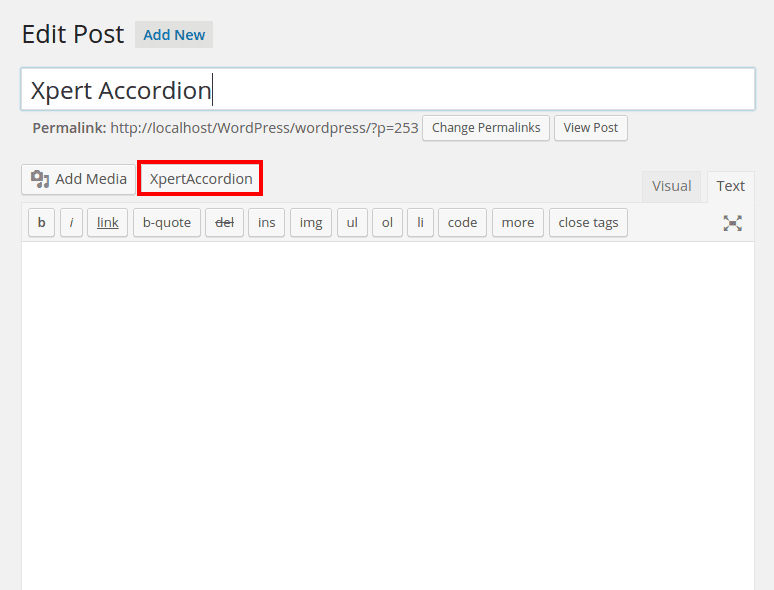Apply italic using the i button

(71, 222)
